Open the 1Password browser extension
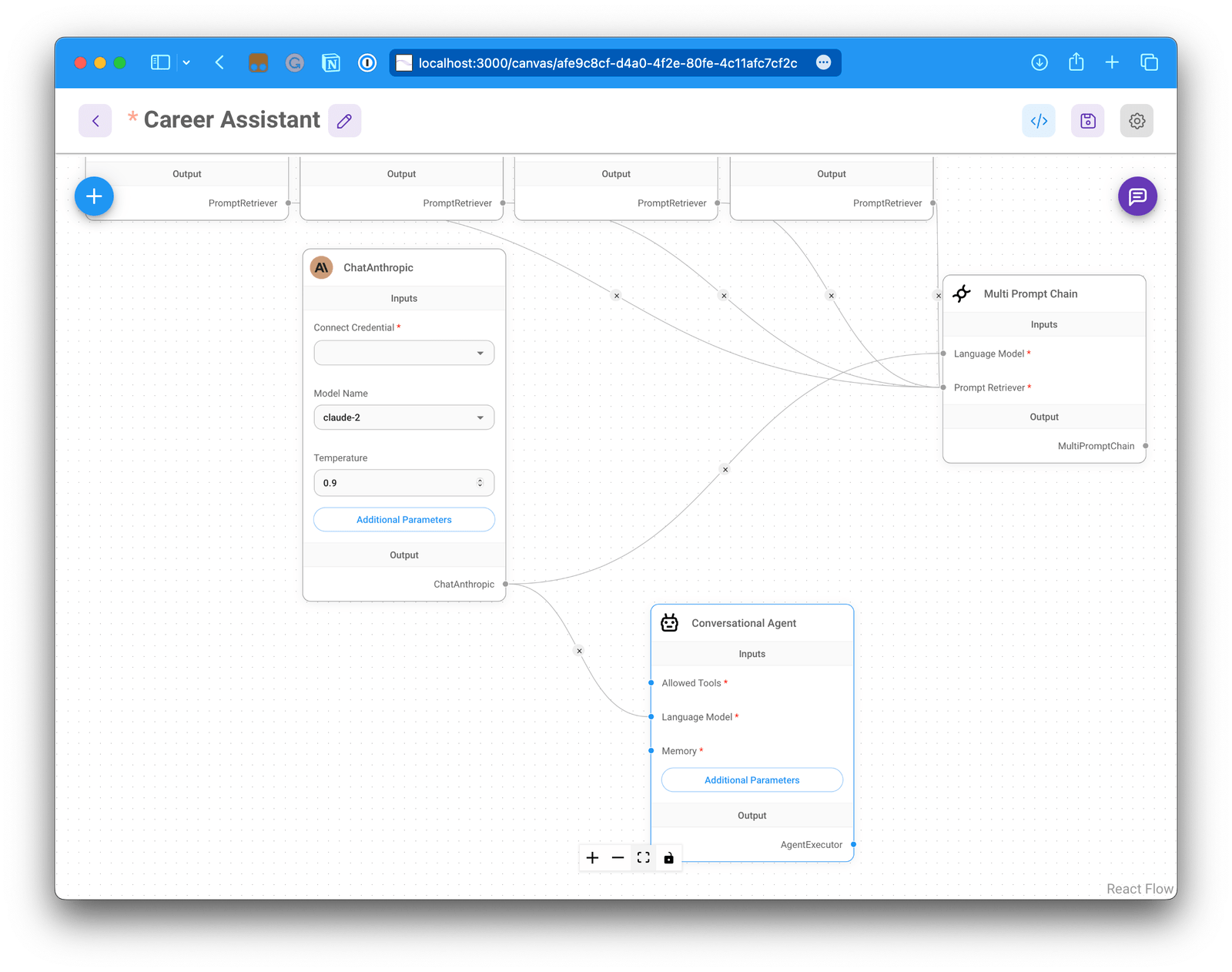1232x972 pixels. pyautogui.click(x=368, y=62)
